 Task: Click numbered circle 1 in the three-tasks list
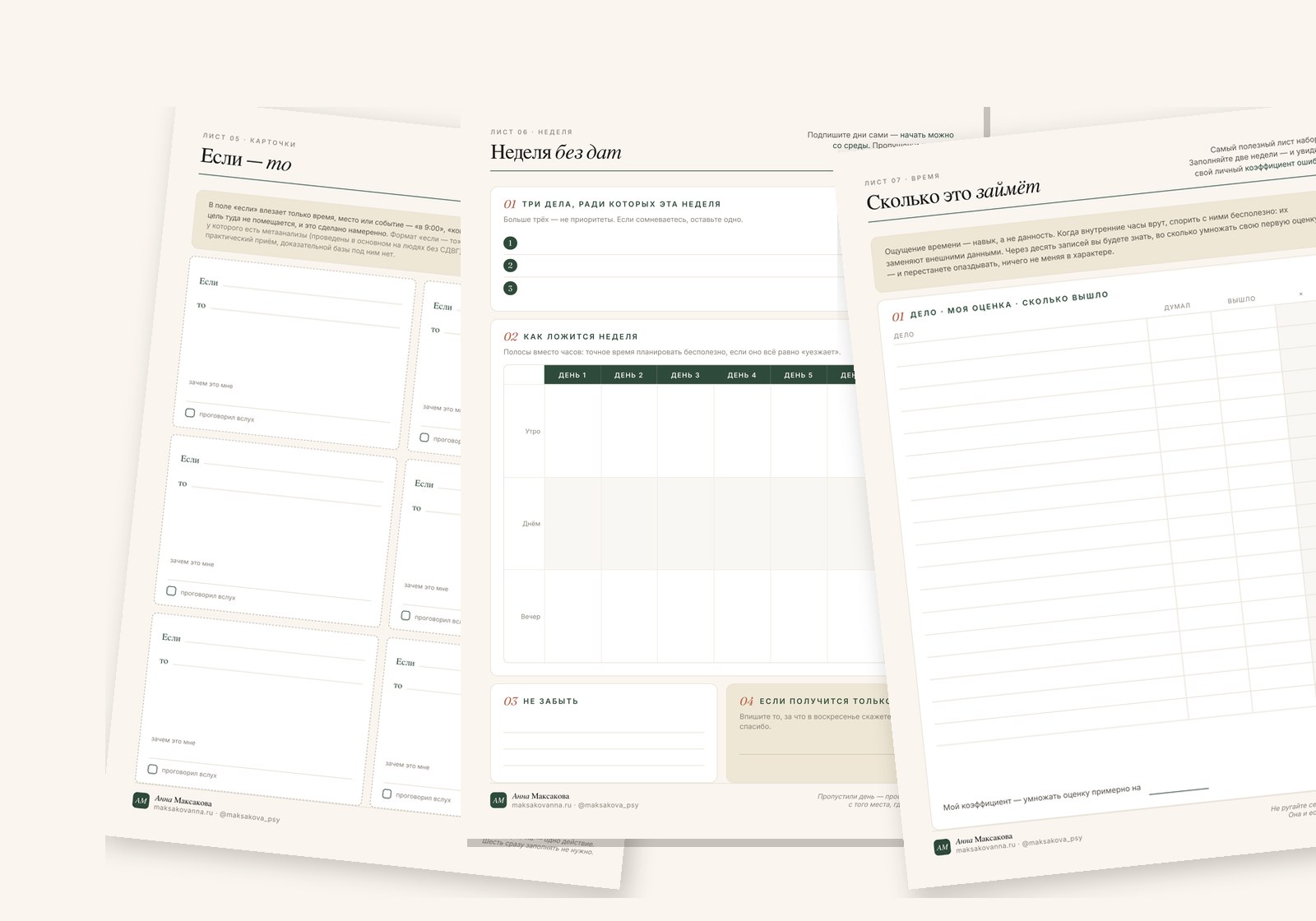510,243
